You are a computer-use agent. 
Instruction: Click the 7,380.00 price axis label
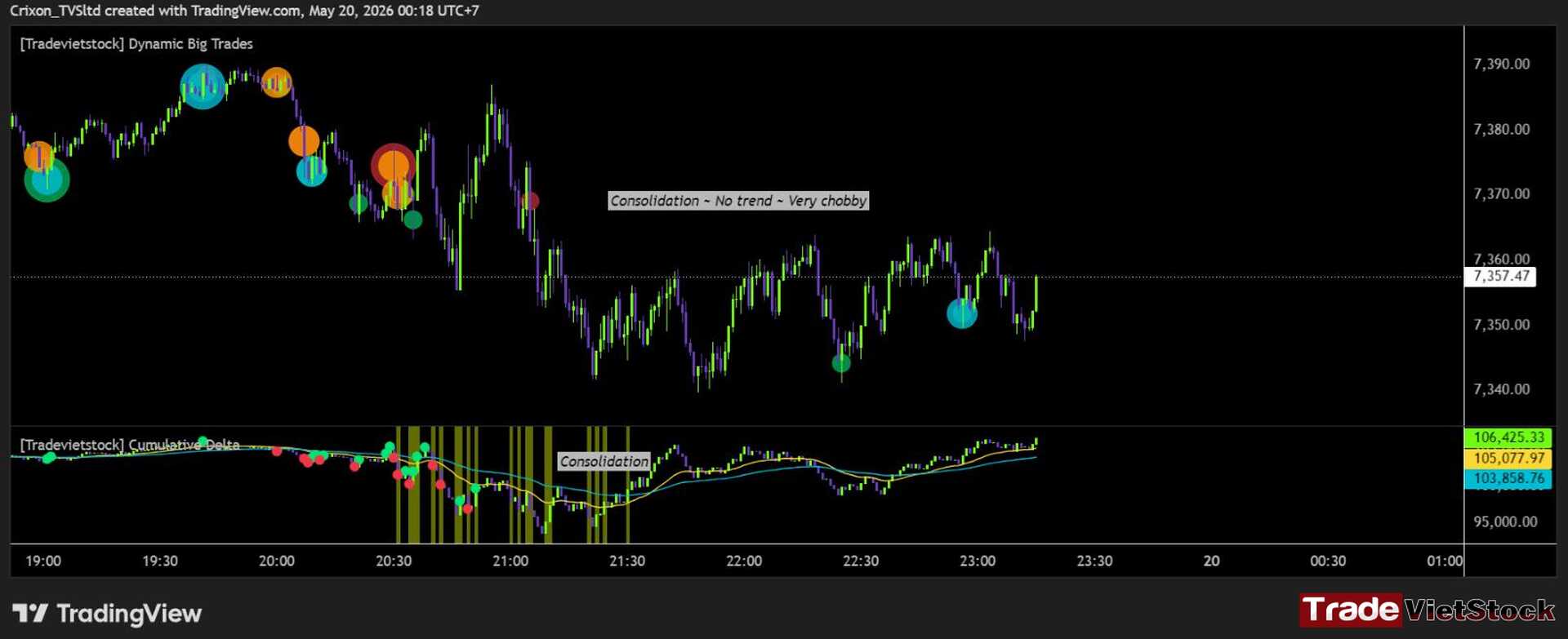coord(1501,129)
